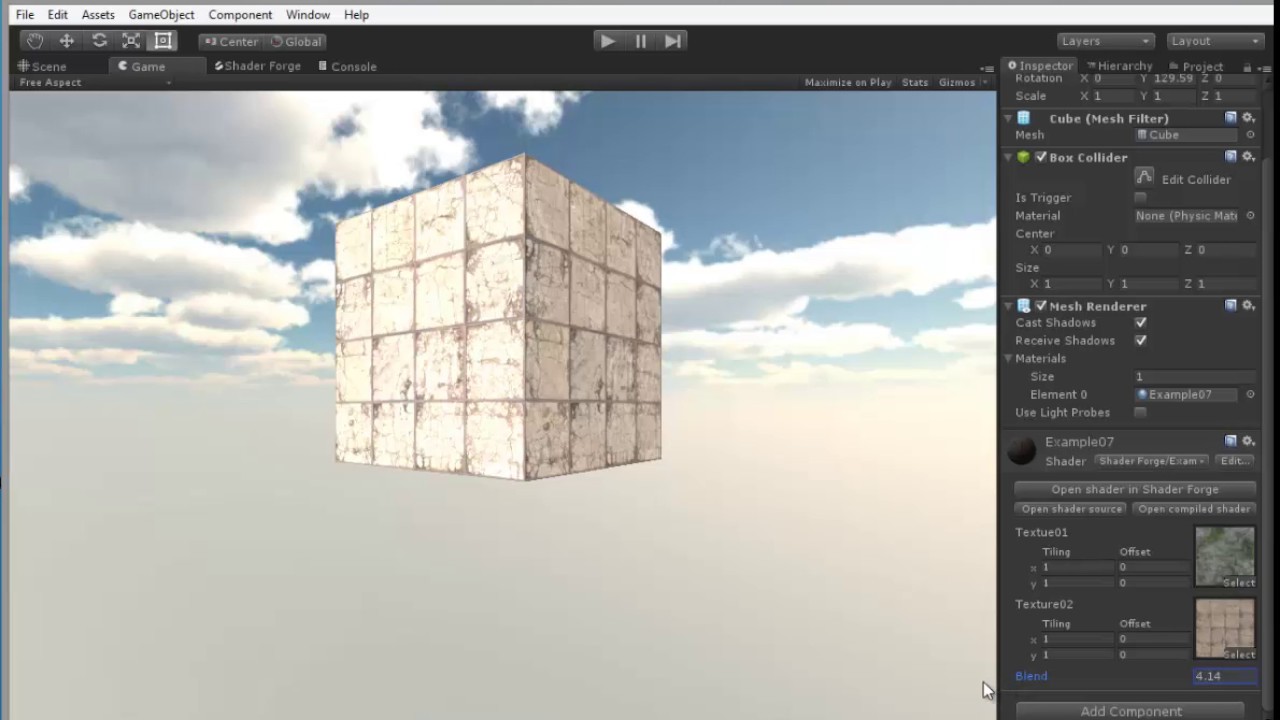This screenshot has width=1280, height=720.
Task: Select the Scale tool
Action: click(130, 40)
